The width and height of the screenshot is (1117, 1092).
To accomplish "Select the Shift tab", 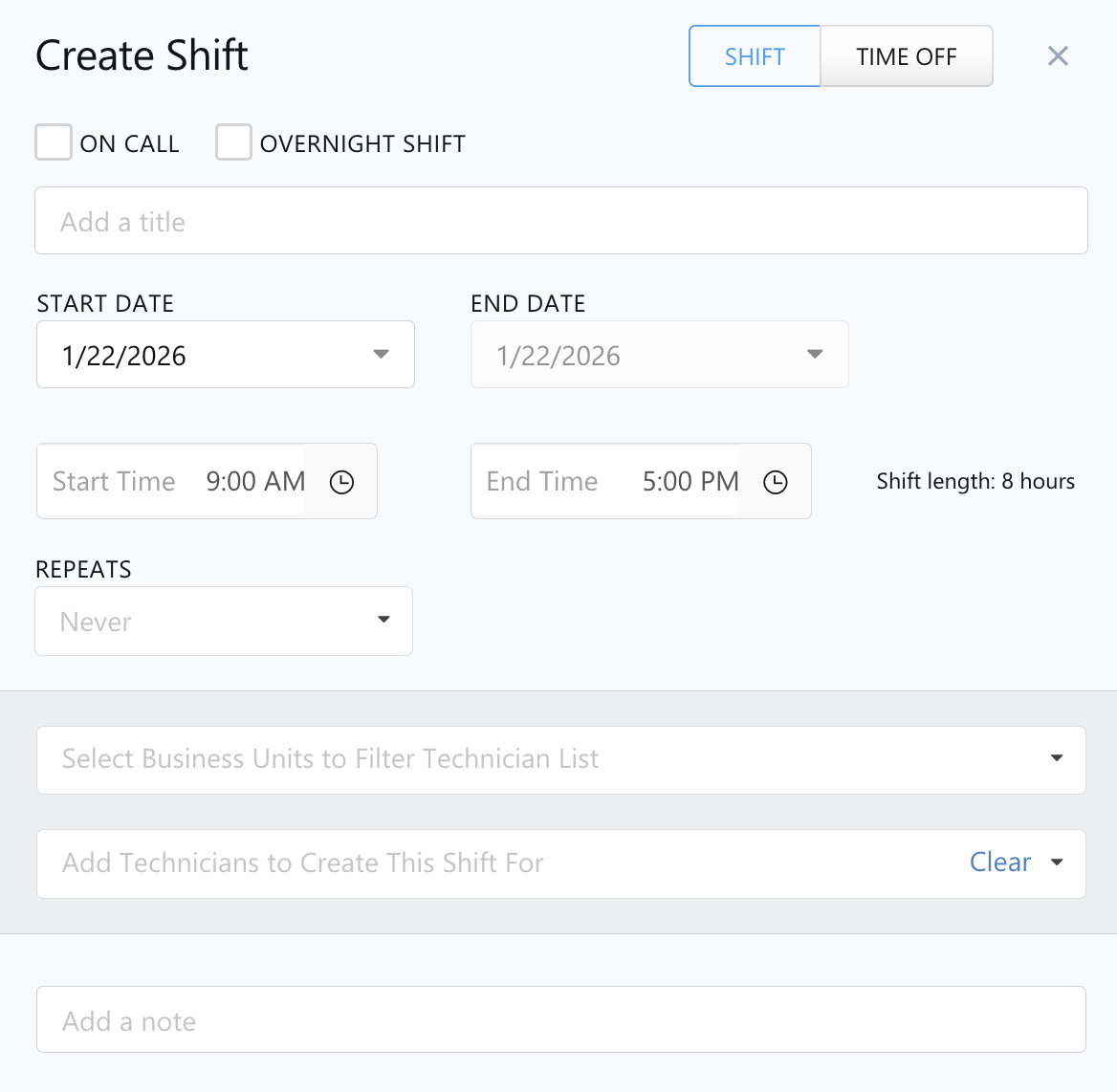I will point(755,56).
